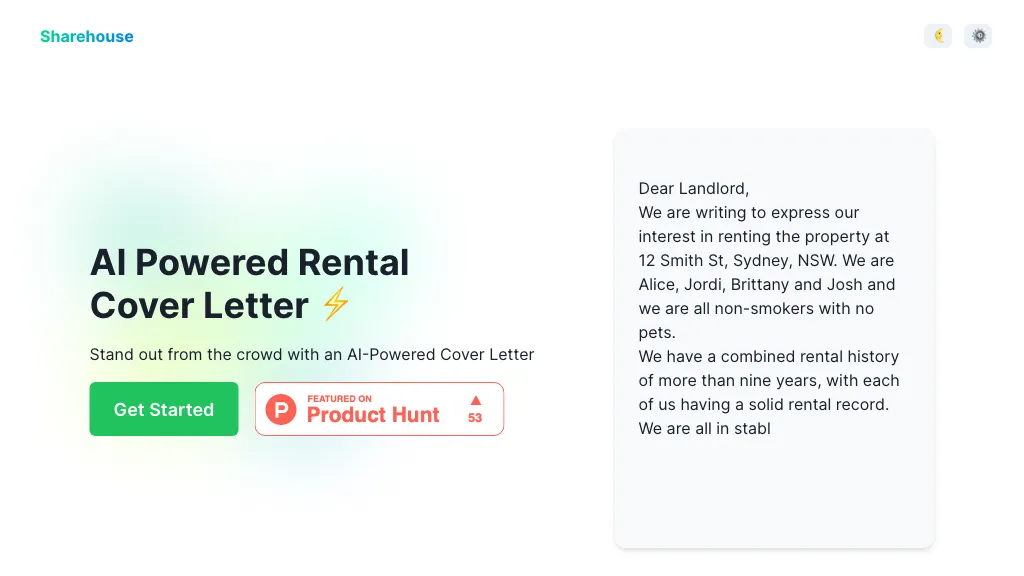Click the "AI Powered Rental" heading line
Image resolution: width=1024 pixels, height=576 pixels.
tap(249, 262)
